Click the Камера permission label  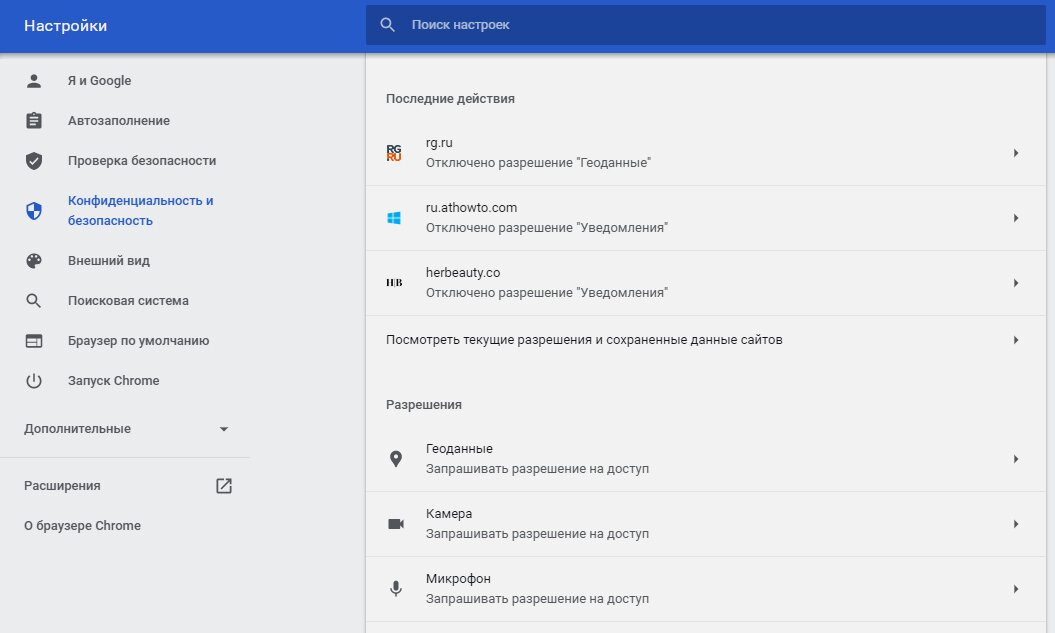(x=449, y=514)
